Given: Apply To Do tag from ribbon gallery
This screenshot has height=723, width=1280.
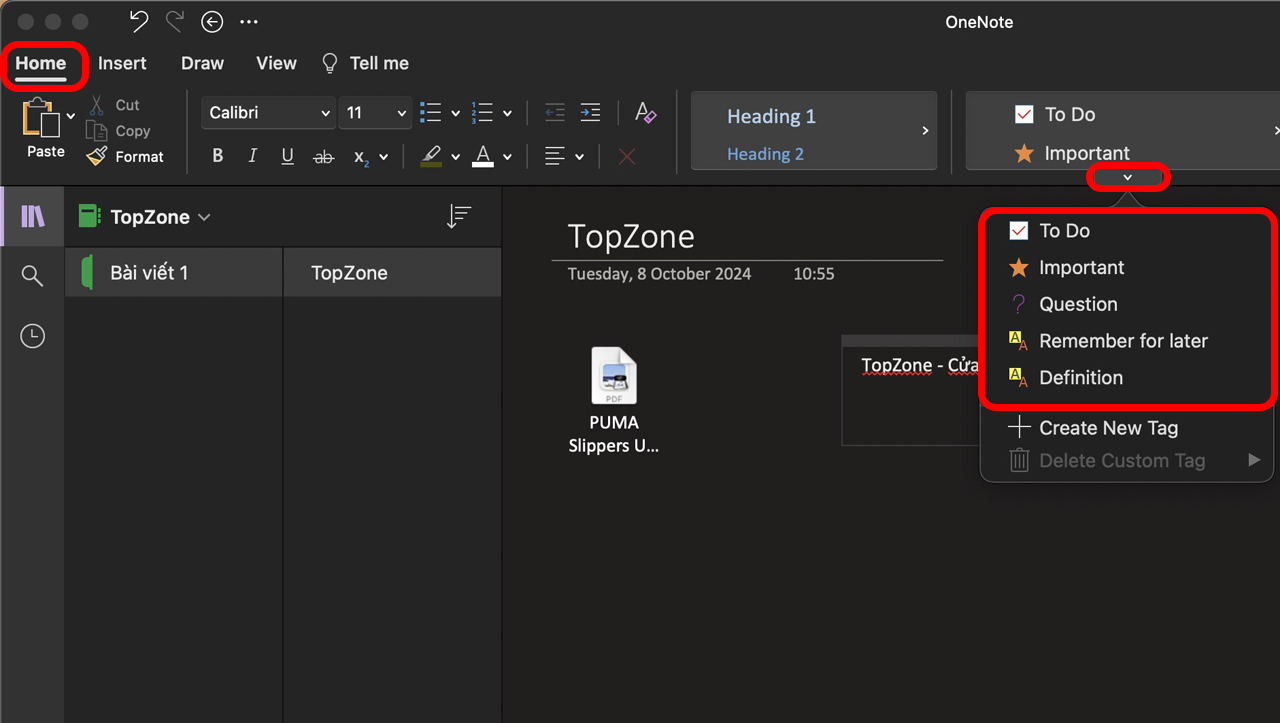Looking at the screenshot, I should click(x=1055, y=114).
